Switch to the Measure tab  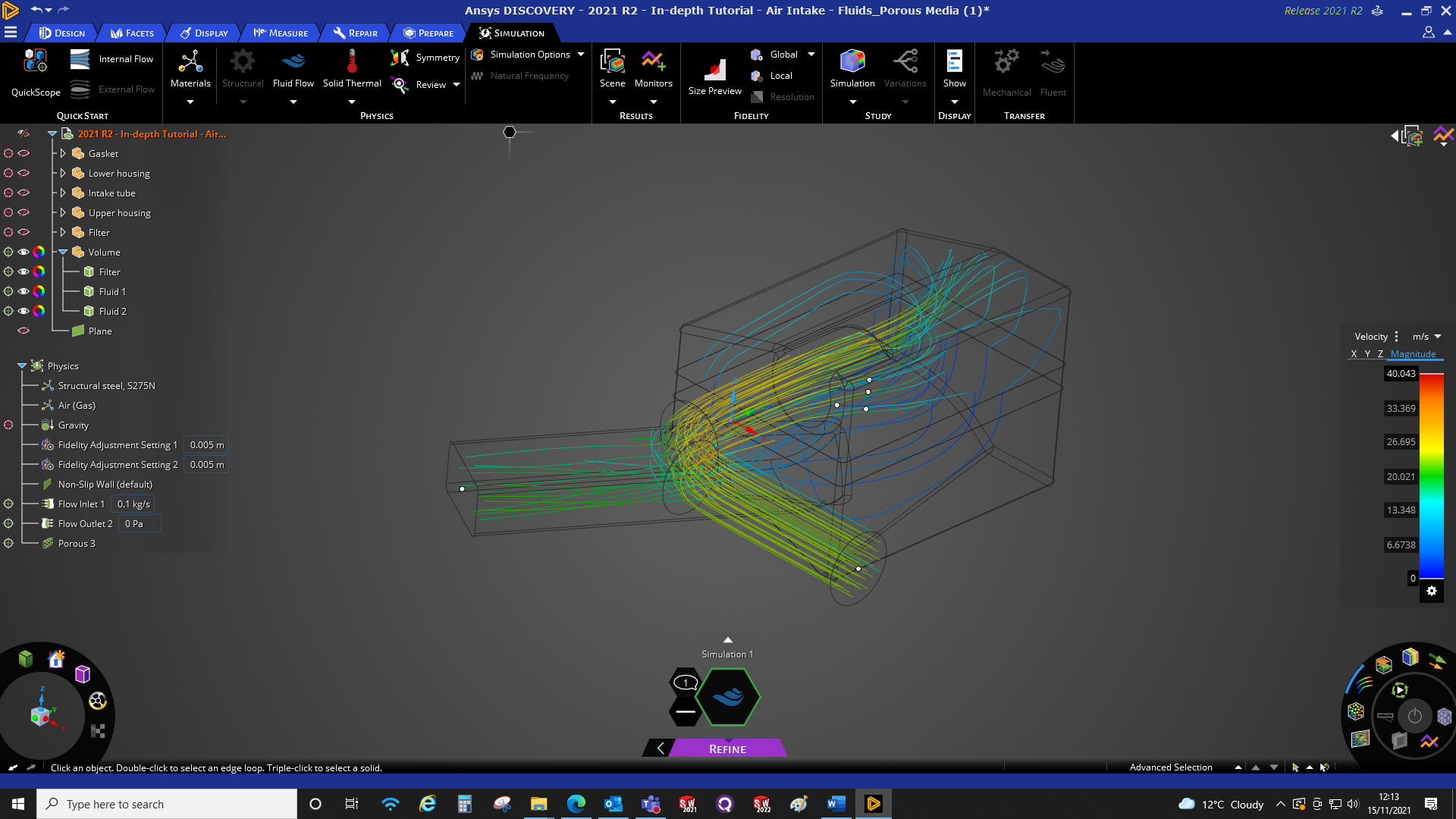coord(281,33)
